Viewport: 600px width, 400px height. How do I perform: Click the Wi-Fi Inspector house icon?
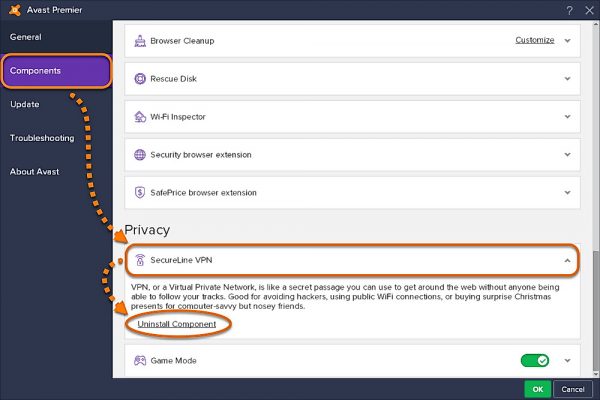pos(140,117)
